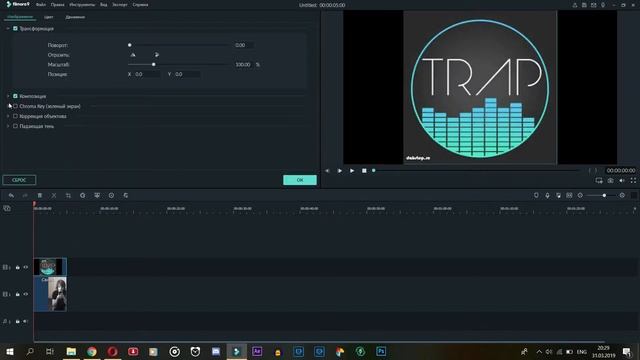
Task: Click the Y position input field
Action: (x=187, y=74)
